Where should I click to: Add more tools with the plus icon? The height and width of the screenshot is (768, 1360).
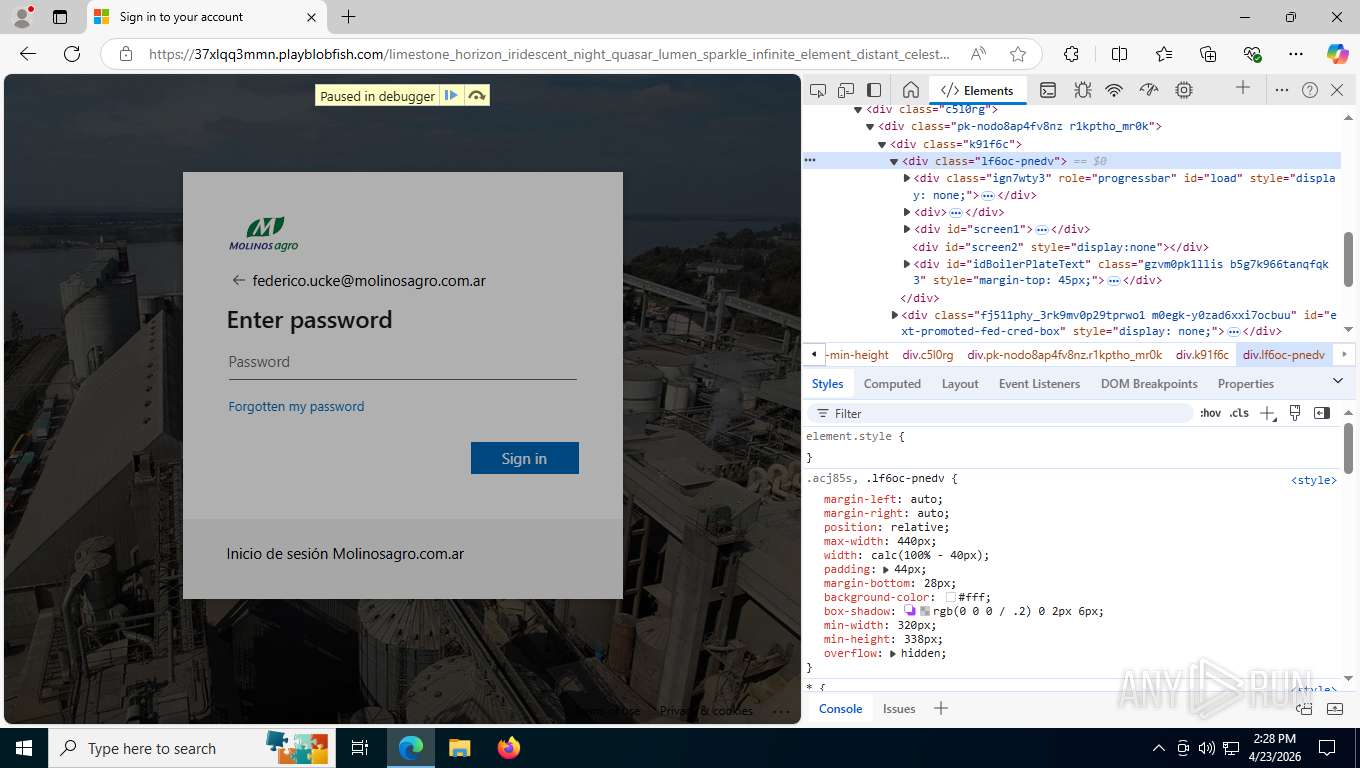[1243, 88]
